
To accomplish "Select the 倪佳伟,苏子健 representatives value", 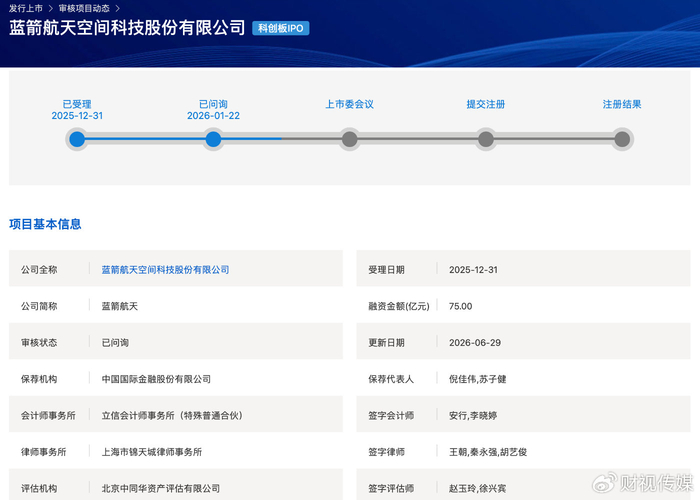I will [478, 379].
